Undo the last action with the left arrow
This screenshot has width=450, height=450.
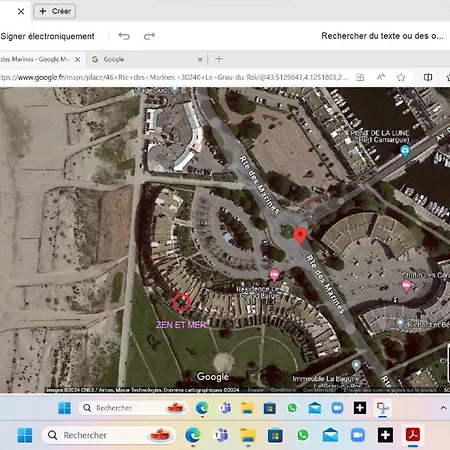click(124, 36)
